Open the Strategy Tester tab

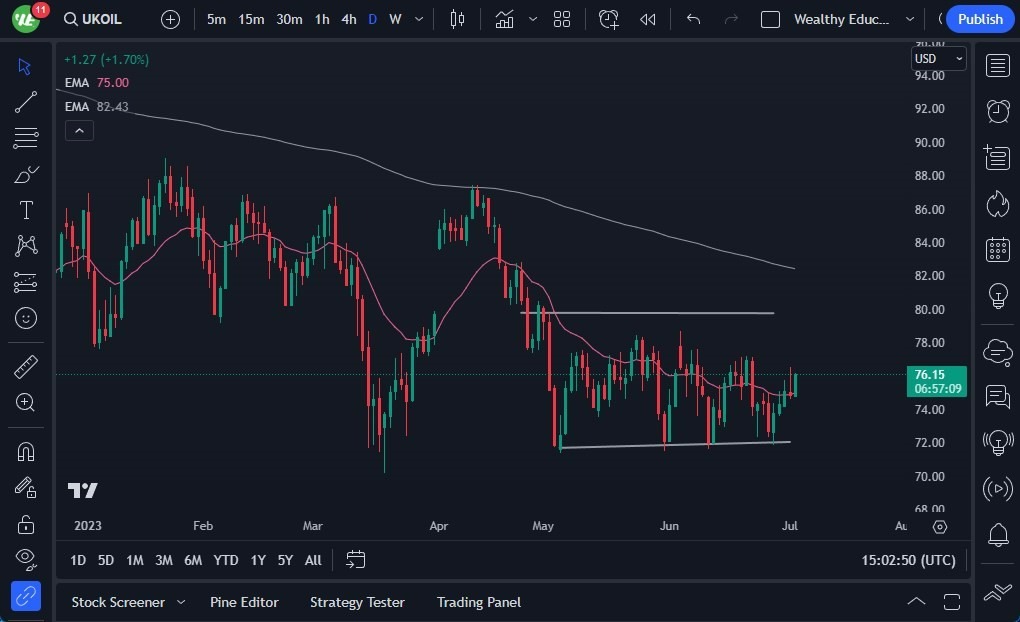tap(357, 602)
